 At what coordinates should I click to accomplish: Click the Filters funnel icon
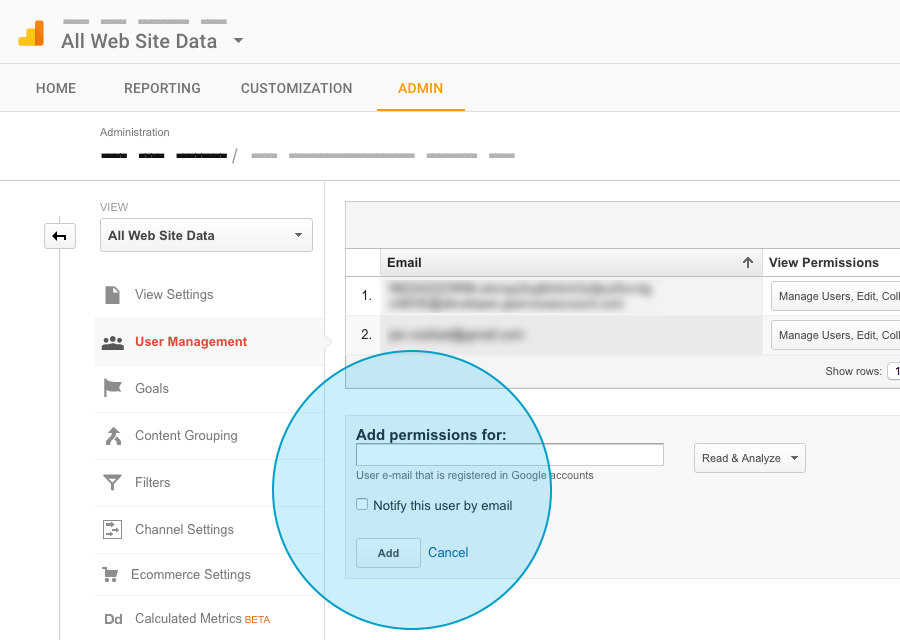click(x=112, y=483)
